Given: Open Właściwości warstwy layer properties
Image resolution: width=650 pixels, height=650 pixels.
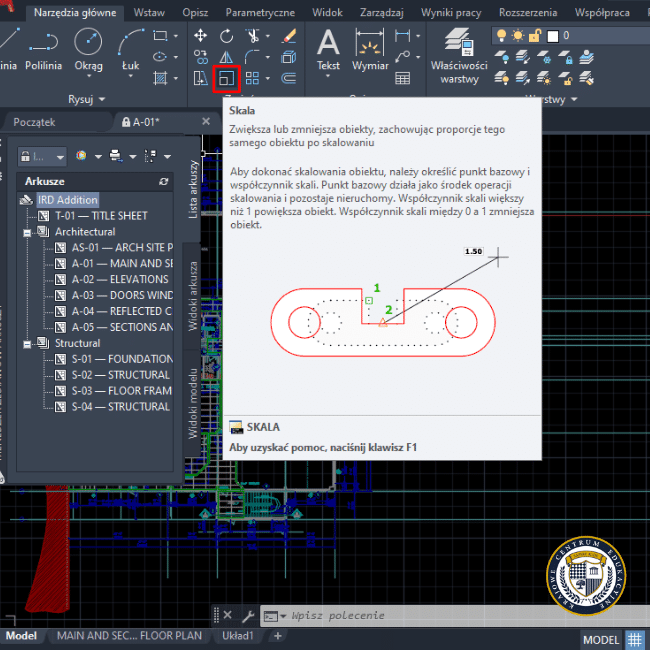Looking at the screenshot, I should 459,56.
